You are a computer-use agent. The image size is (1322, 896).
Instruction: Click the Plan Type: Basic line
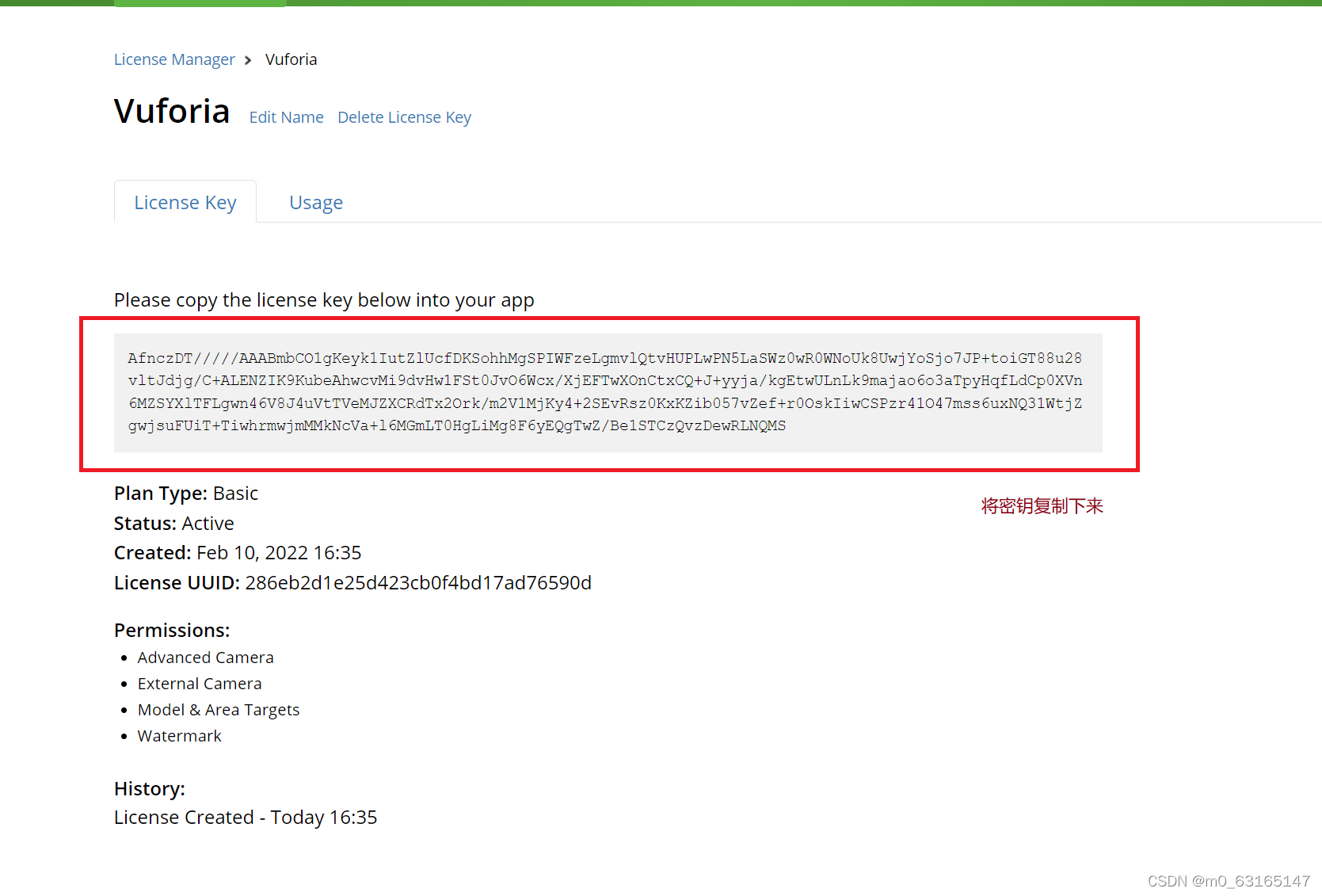186,494
